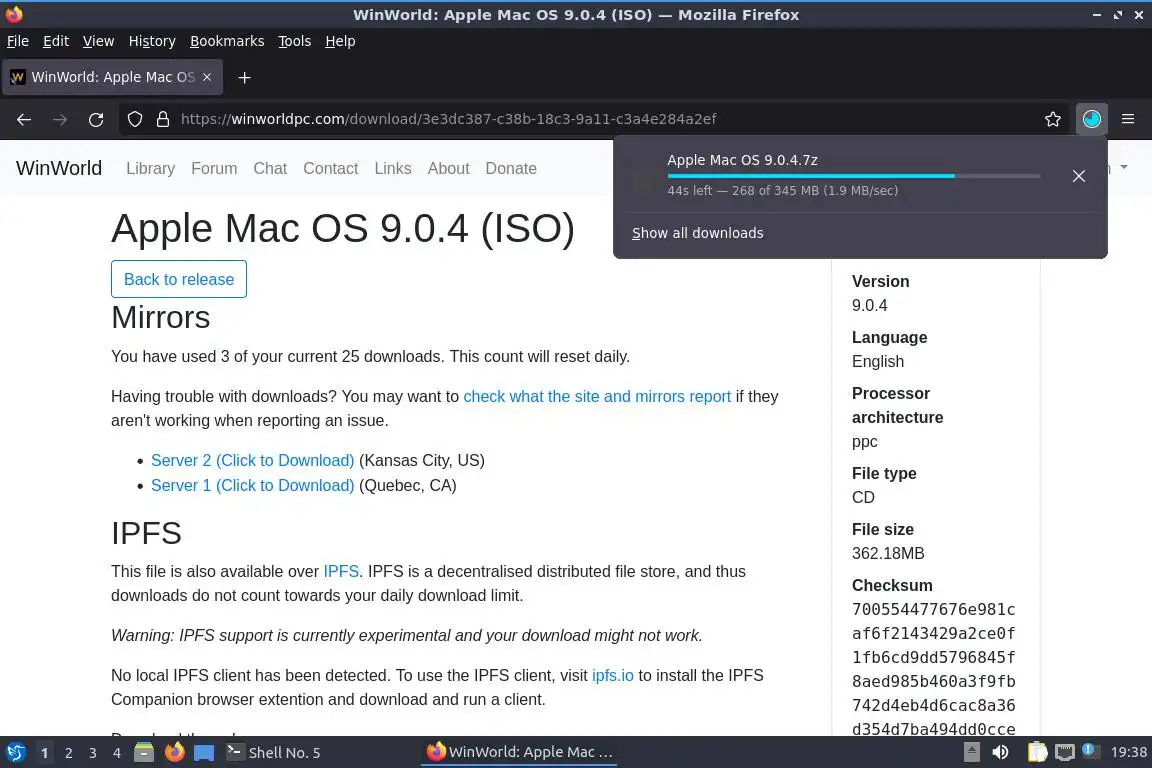
Task: Open the network status tray icon
Action: click(x=1064, y=752)
